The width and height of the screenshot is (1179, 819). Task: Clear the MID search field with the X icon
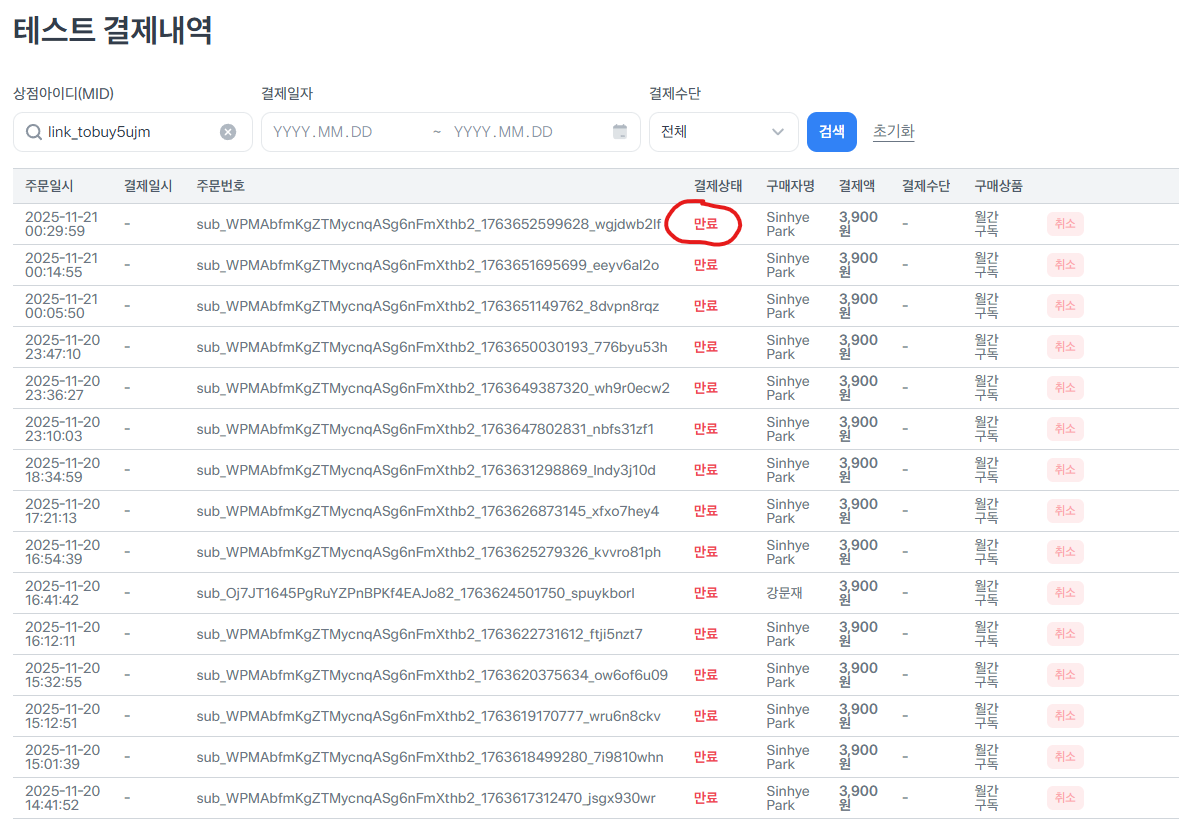(x=228, y=132)
